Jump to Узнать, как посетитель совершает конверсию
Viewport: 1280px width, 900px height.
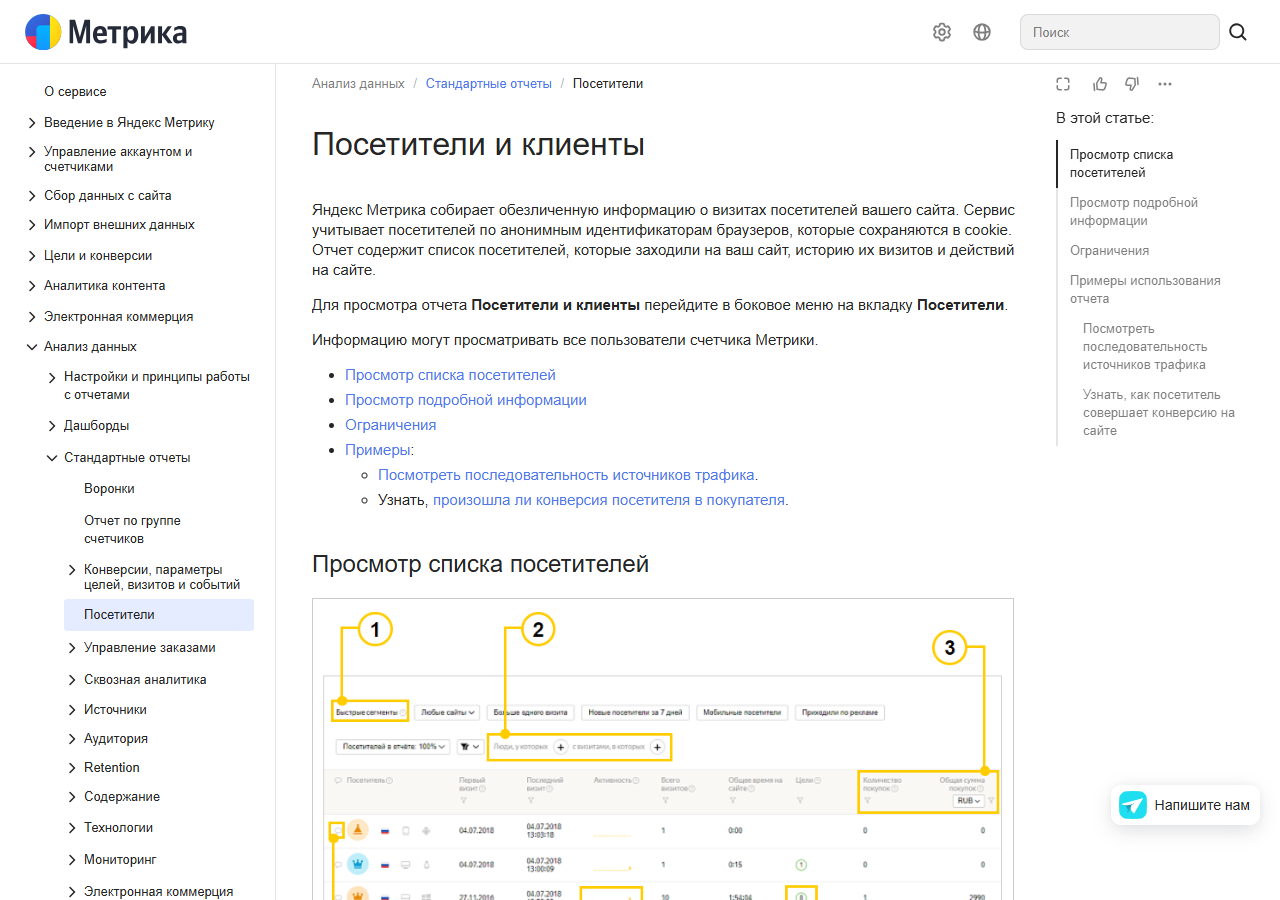(x=1159, y=413)
